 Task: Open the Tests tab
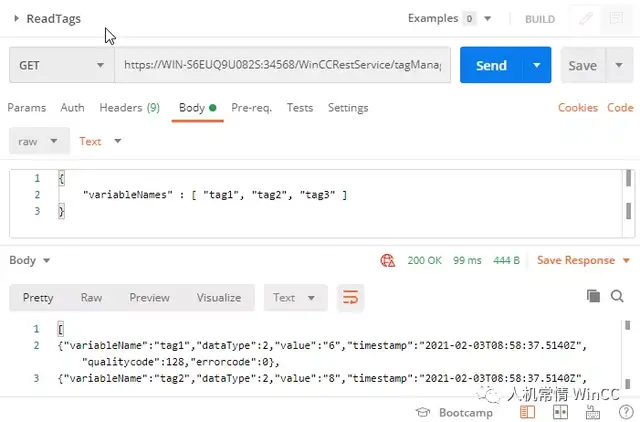click(x=300, y=108)
